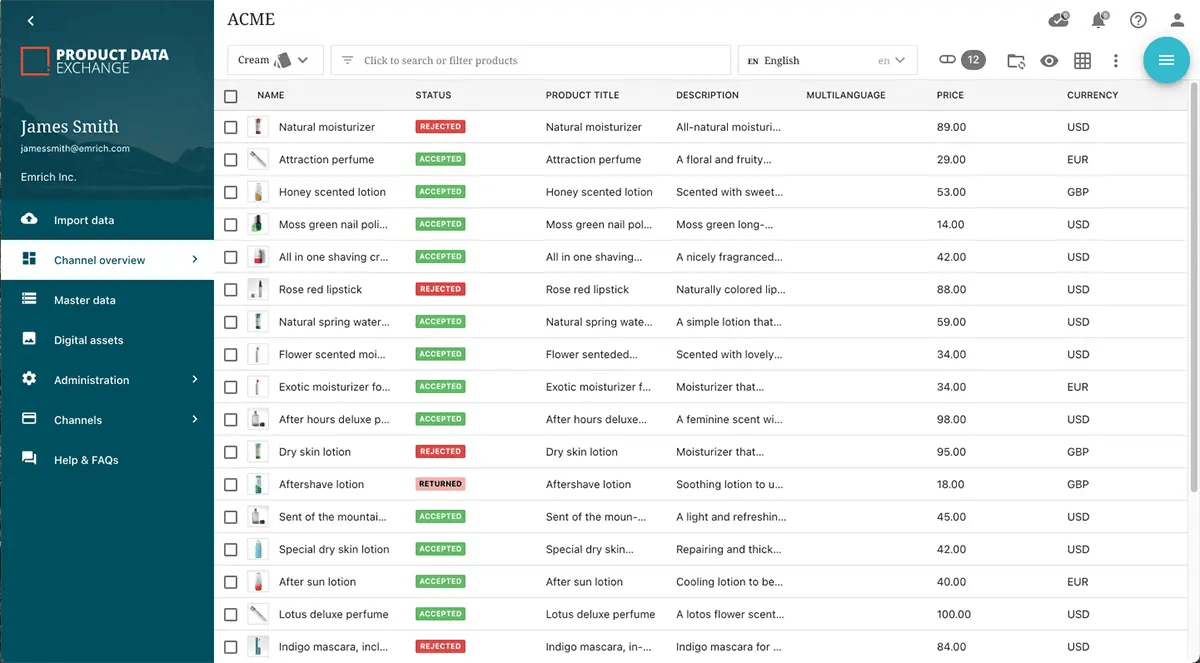
Task: Click jamessmith@emrich.com email in sidebar
Action: (75, 149)
